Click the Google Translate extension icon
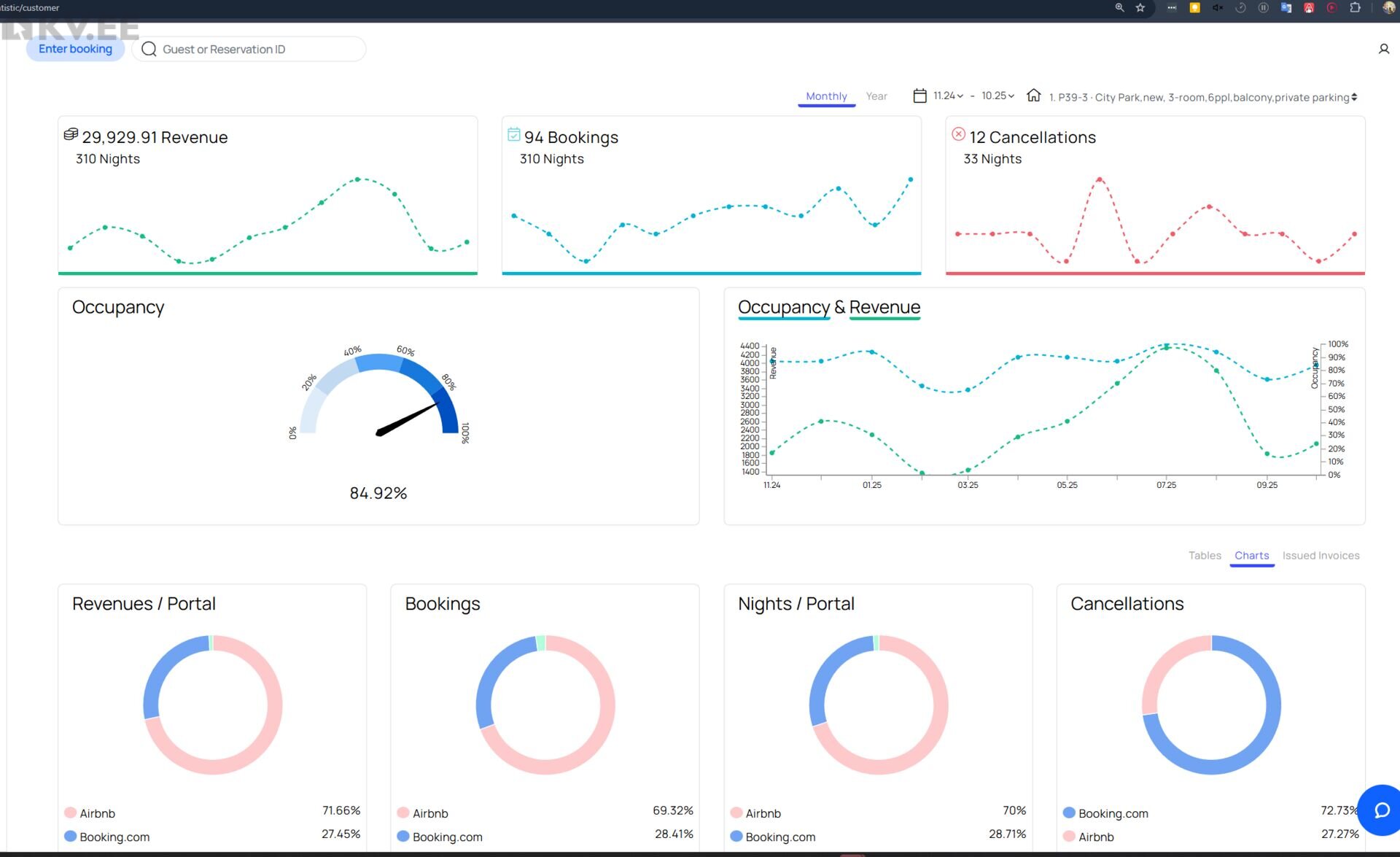 pos(1286,8)
